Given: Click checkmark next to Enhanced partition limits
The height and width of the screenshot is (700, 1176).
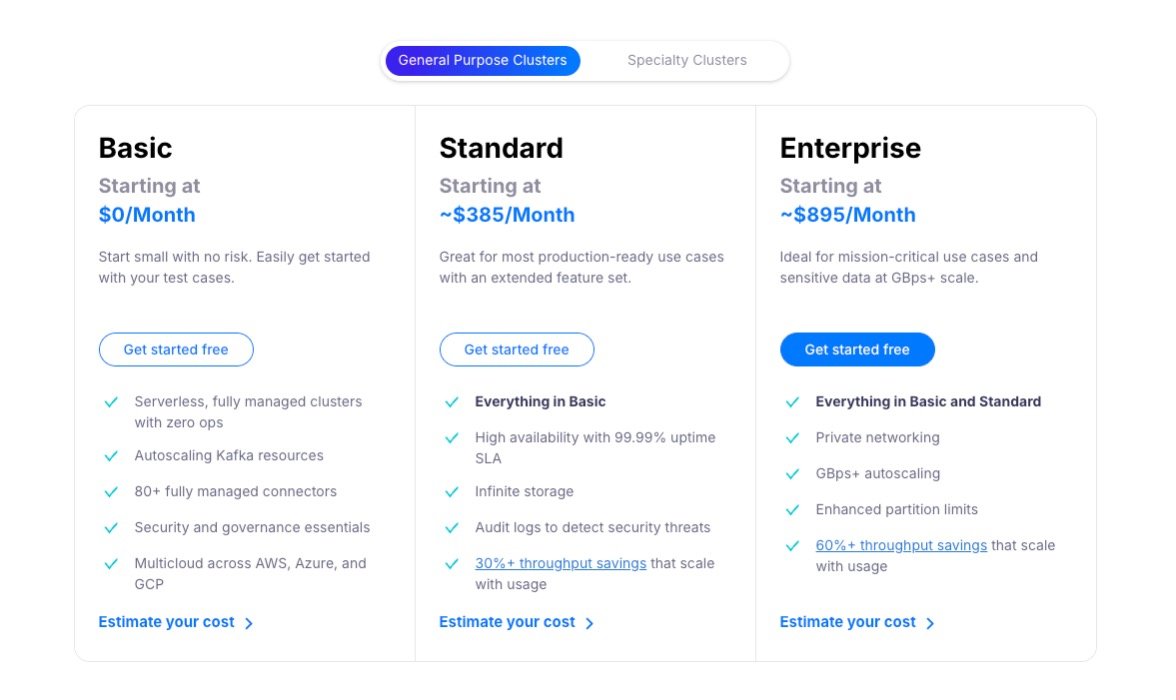Looking at the screenshot, I should pos(793,510).
